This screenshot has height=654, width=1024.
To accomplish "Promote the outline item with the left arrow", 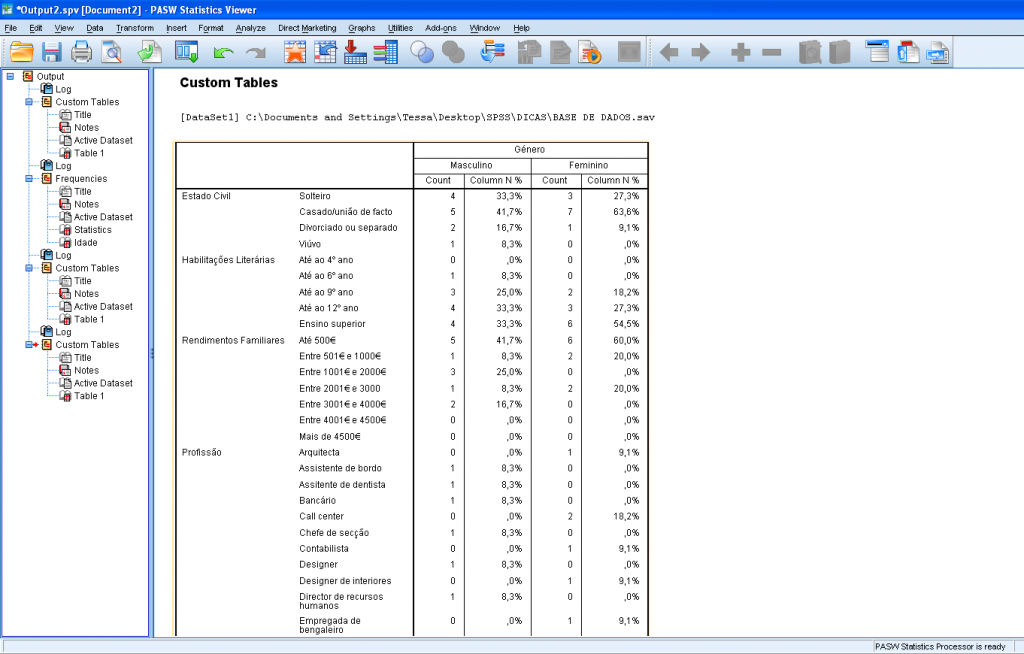I will [667, 51].
